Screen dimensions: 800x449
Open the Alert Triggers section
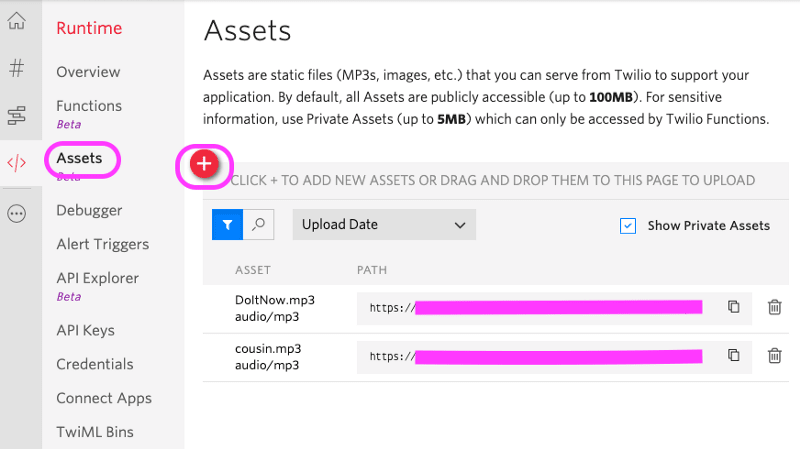point(103,244)
